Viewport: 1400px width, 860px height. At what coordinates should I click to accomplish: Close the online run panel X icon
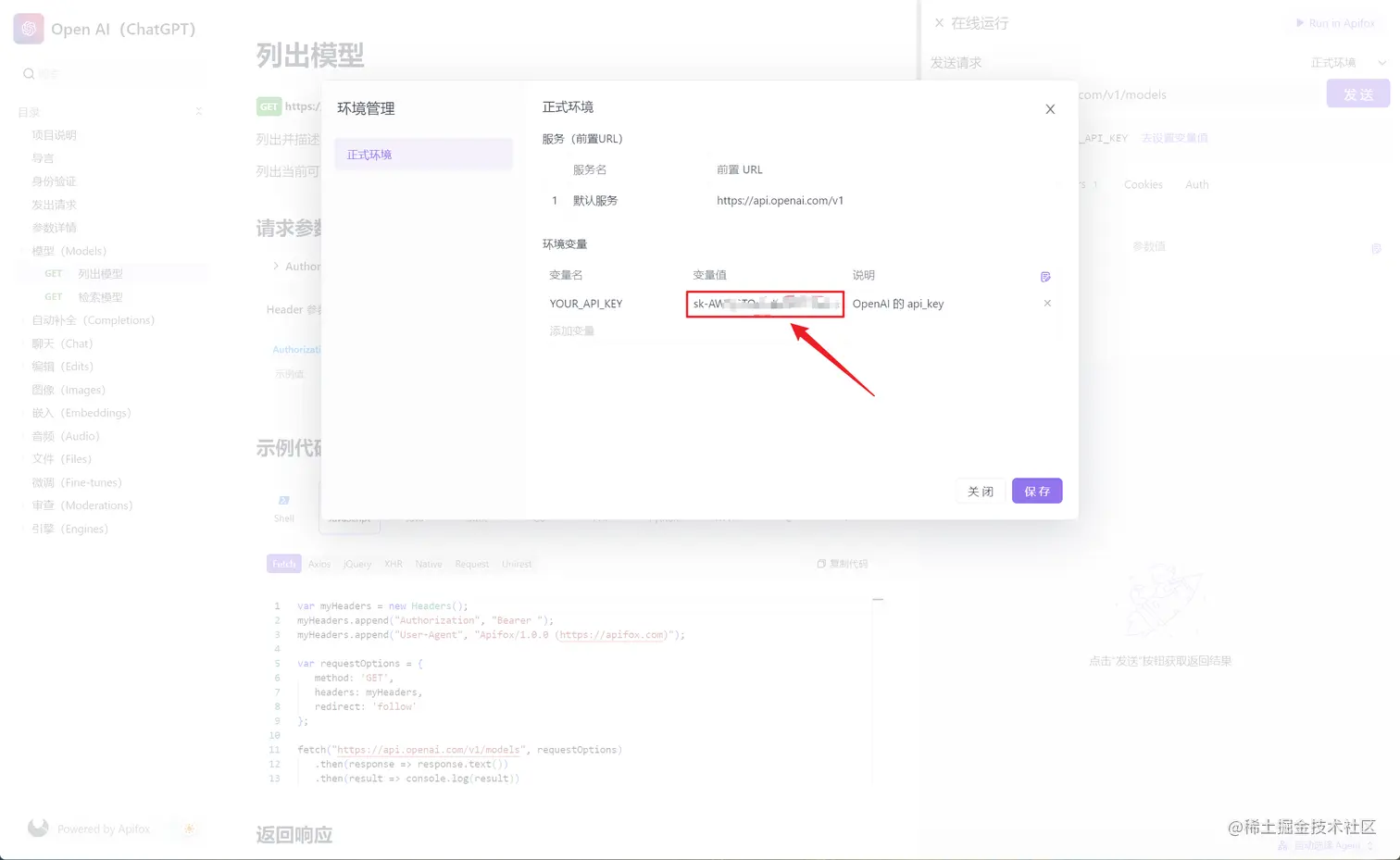pos(939,23)
